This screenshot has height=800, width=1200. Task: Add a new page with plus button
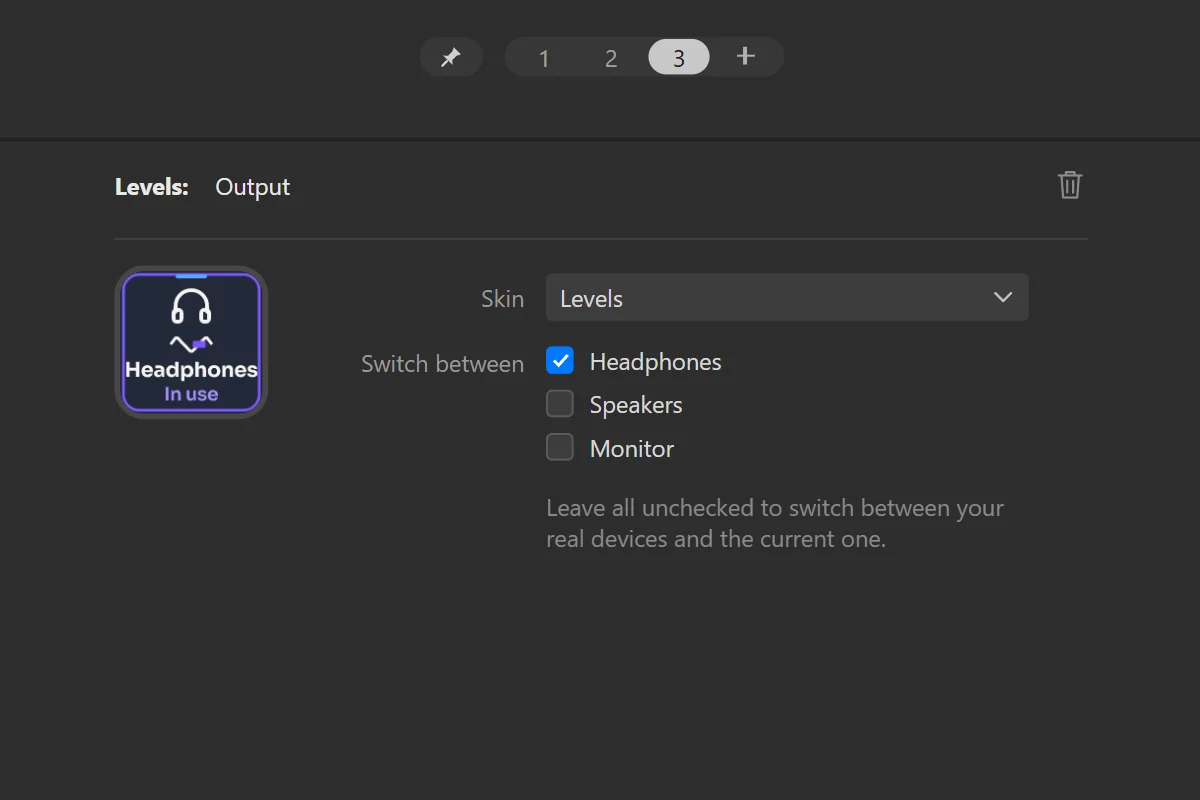click(745, 56)
